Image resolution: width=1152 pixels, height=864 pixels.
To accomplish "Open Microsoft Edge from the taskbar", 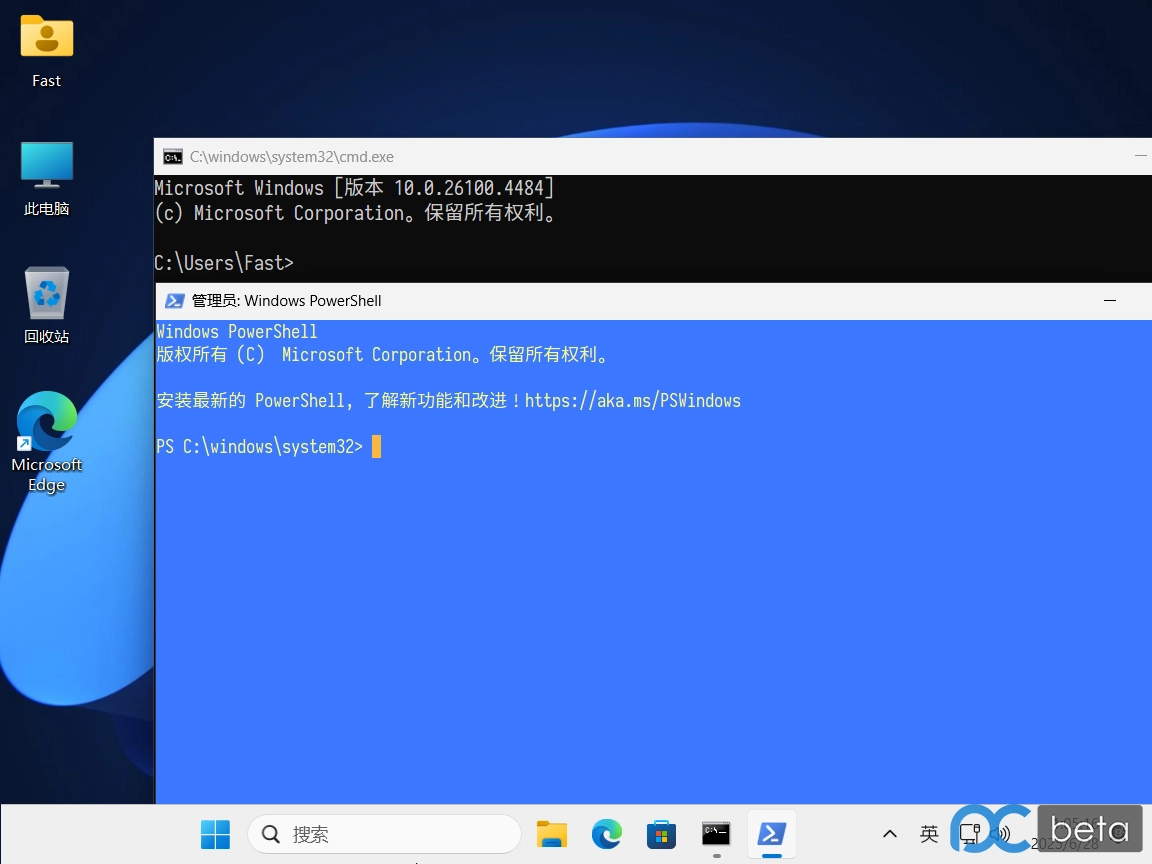I will 606,834.
